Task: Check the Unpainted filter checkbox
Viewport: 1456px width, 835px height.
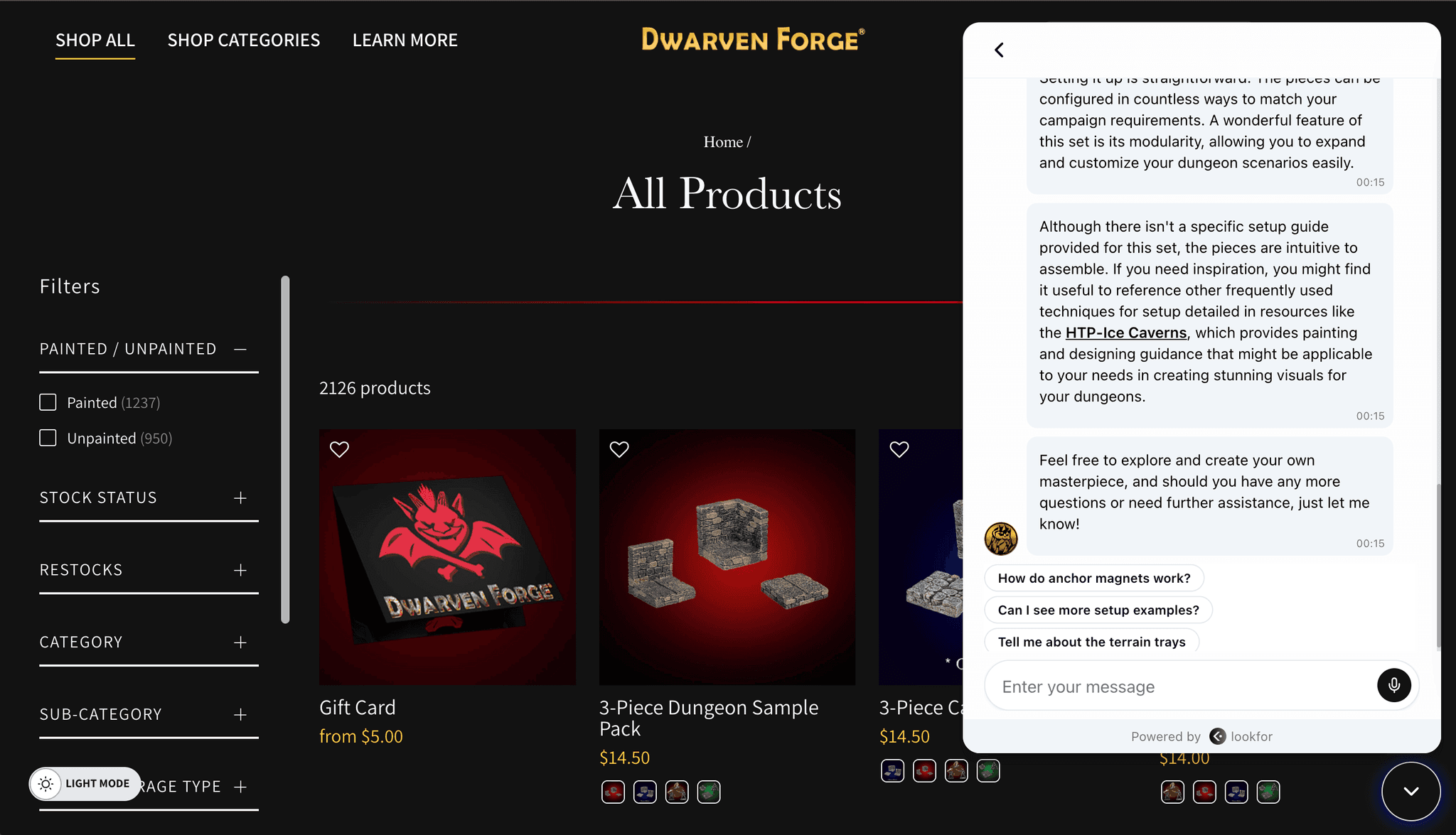Action: (48, 438)
